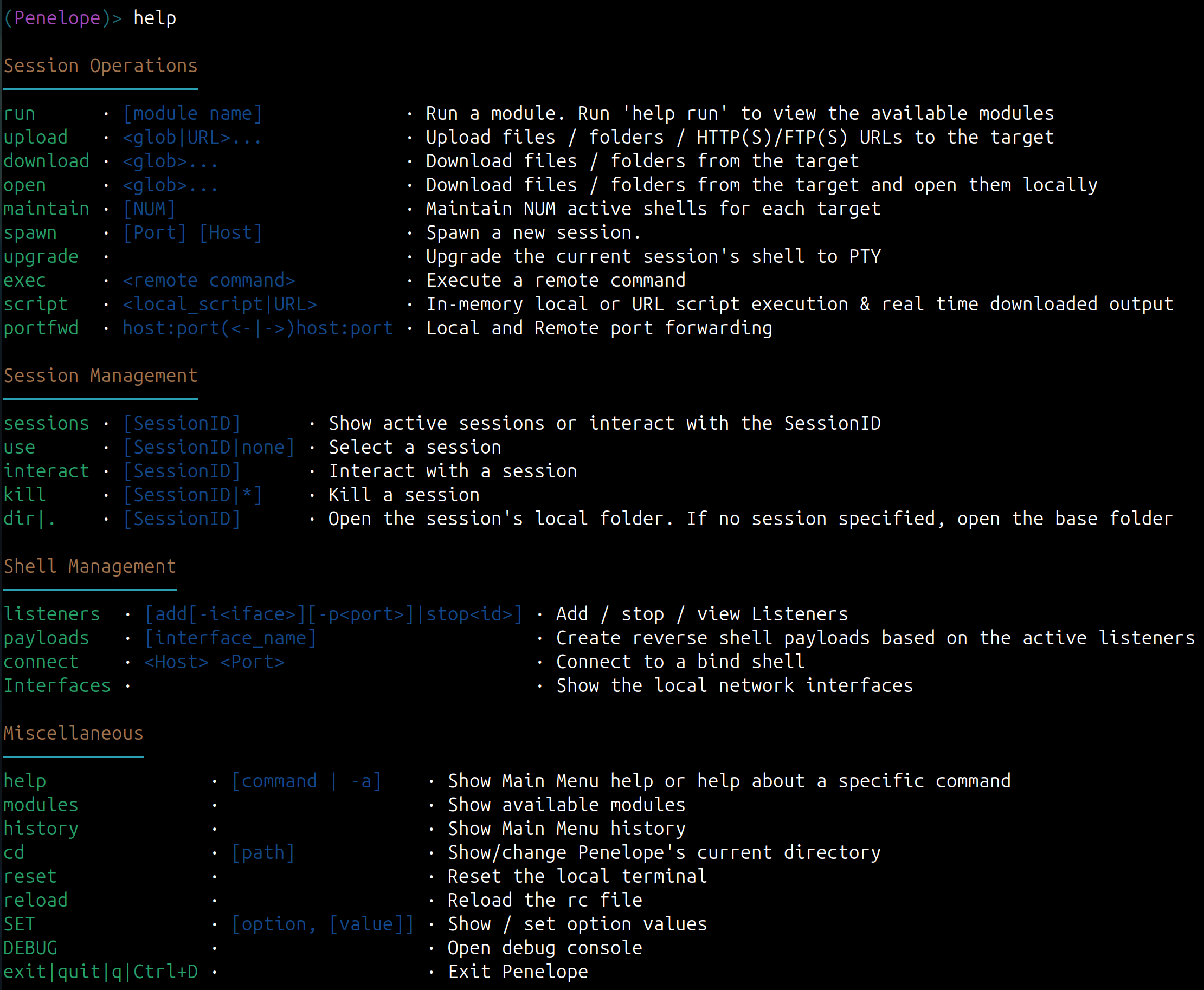Viewport: 1204px width, 990px height.
Task: Click the "Select a session" description
Action: point(415,448)
